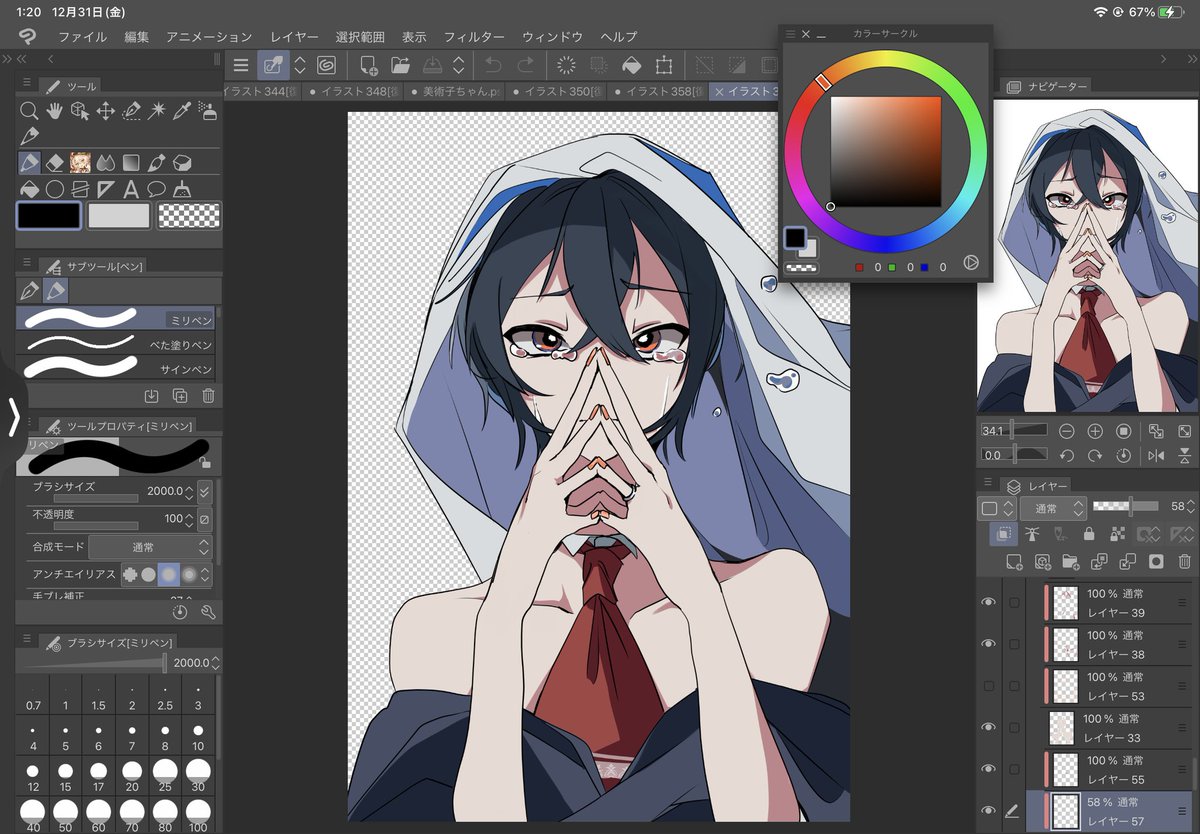Click the Fill bucket command bar icon
This screenshot has height=834, width=1200.
click(x=631, y=66)
